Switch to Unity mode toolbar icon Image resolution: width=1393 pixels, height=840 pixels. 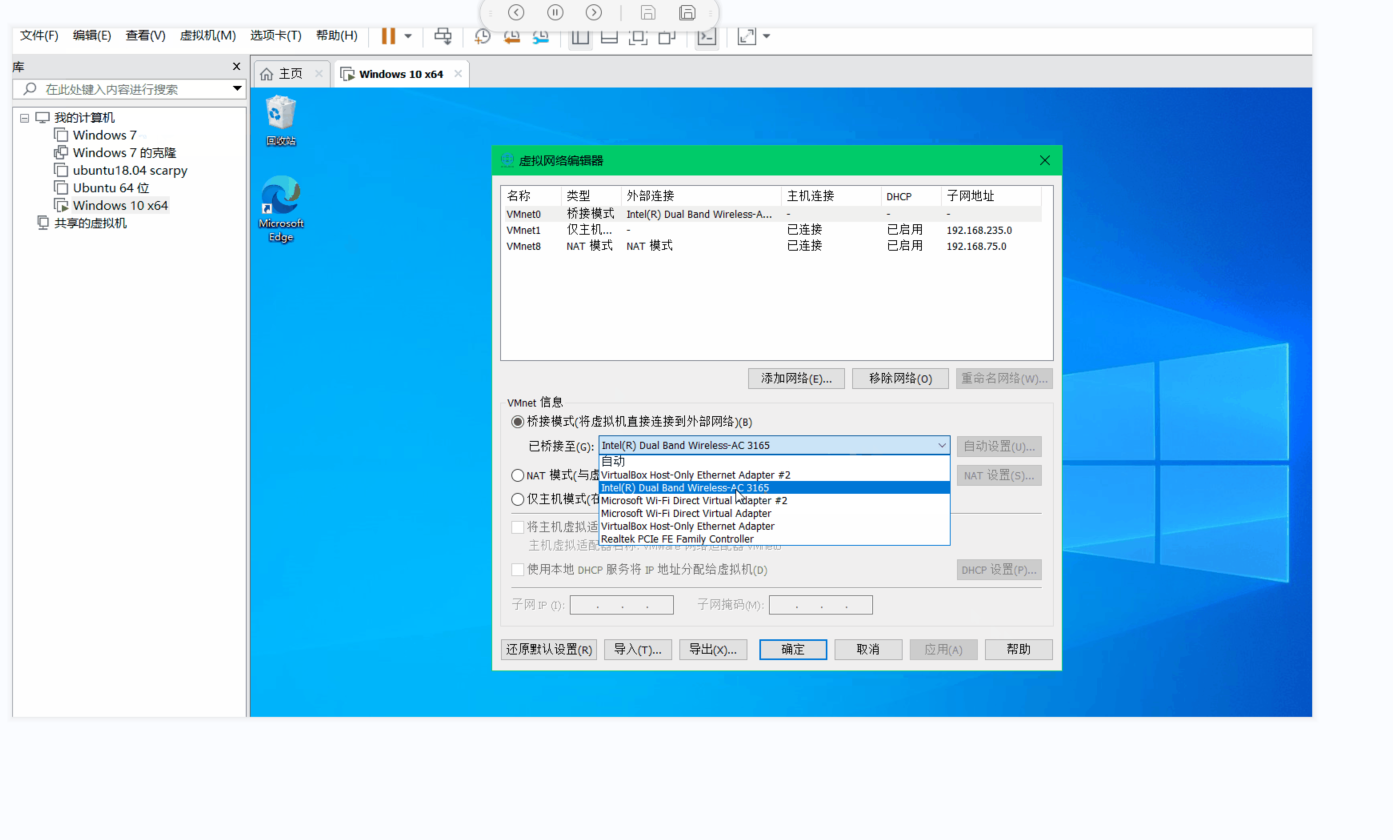click(667, 37)
